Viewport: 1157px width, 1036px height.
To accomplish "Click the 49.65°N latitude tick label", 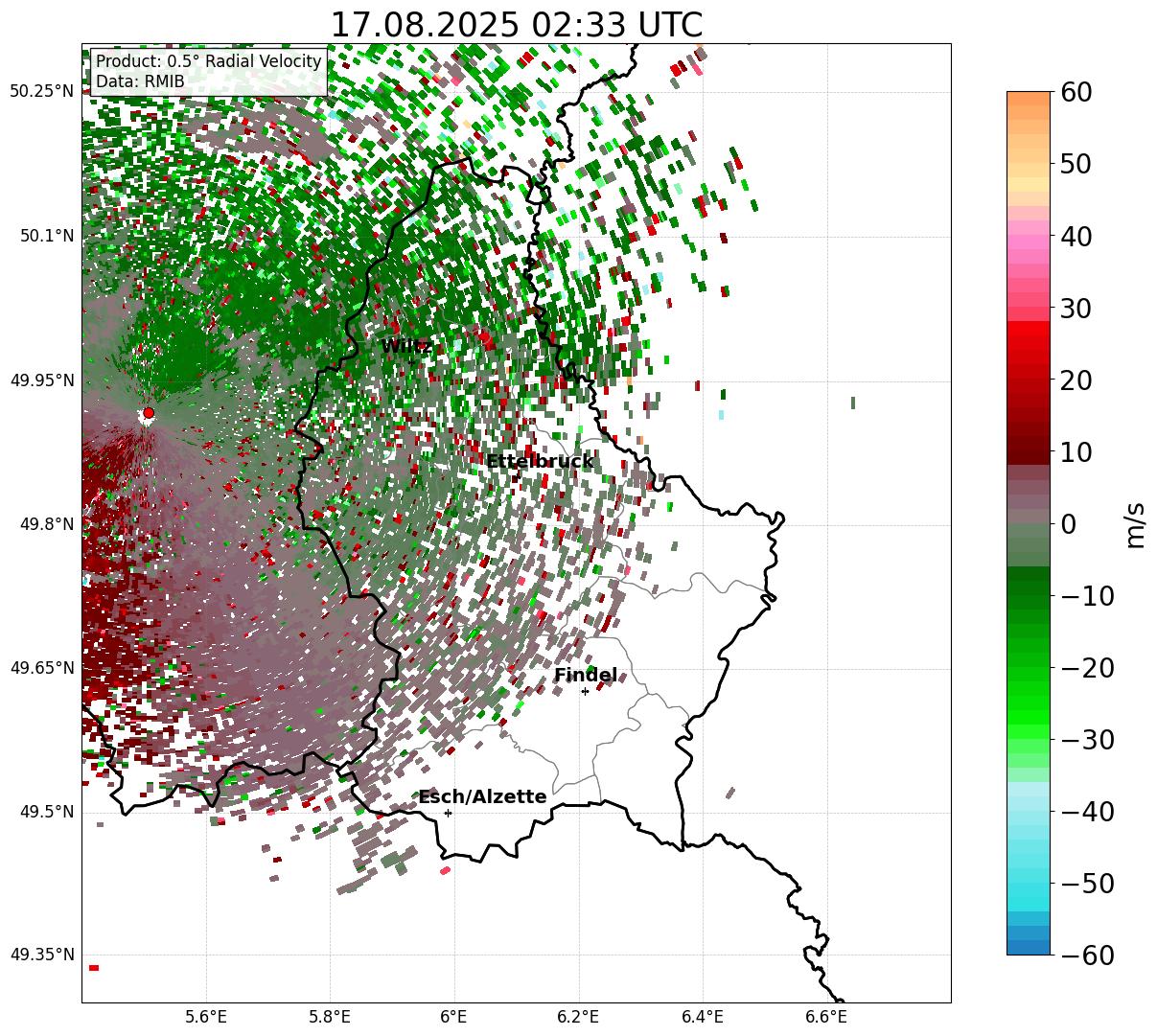I will pyautogui.click(x=42, y=668).
